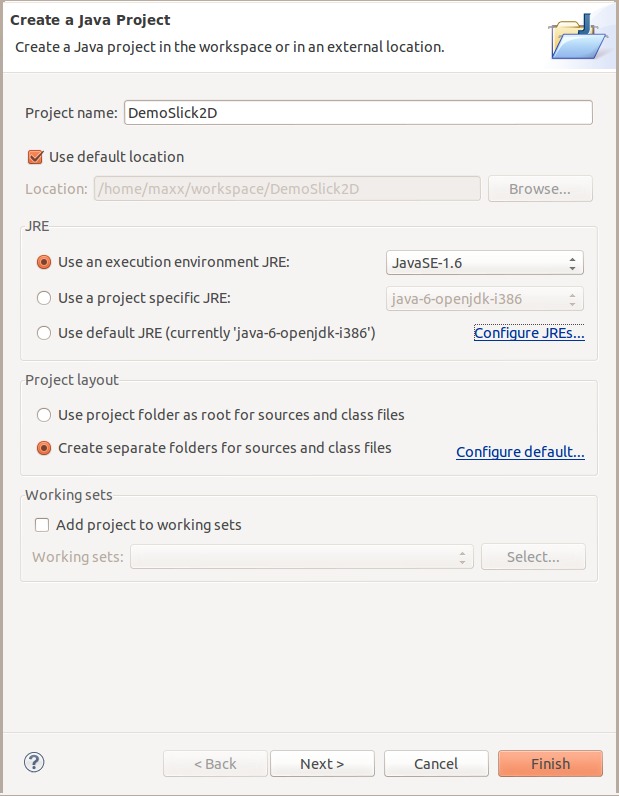This screenshot has height=796, width=619.
Task: Open the JavaSE-1.6 execution environment dropdown
Action: (484, 263)
